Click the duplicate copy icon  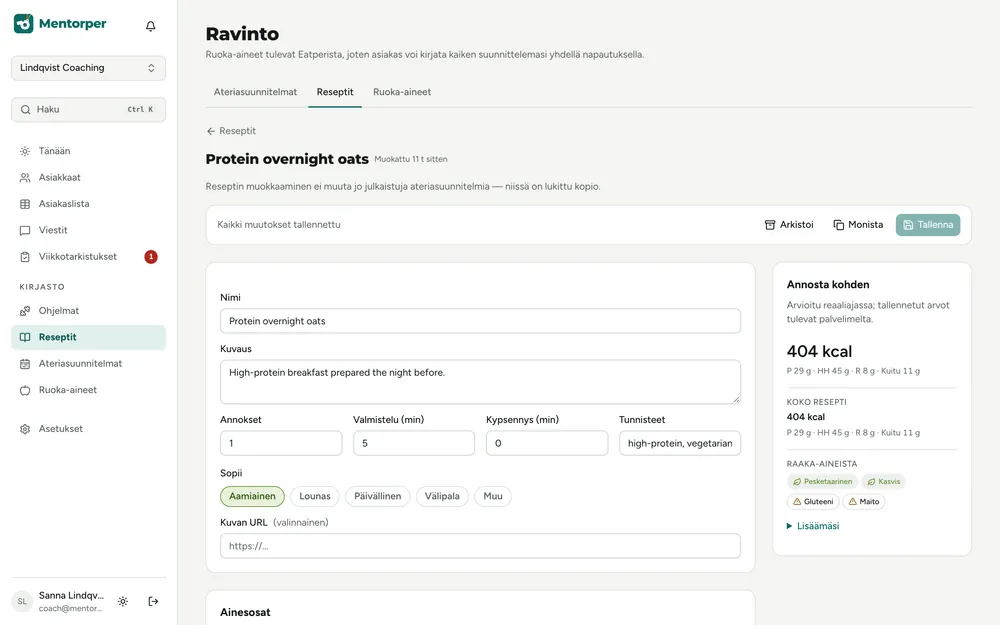839,225
